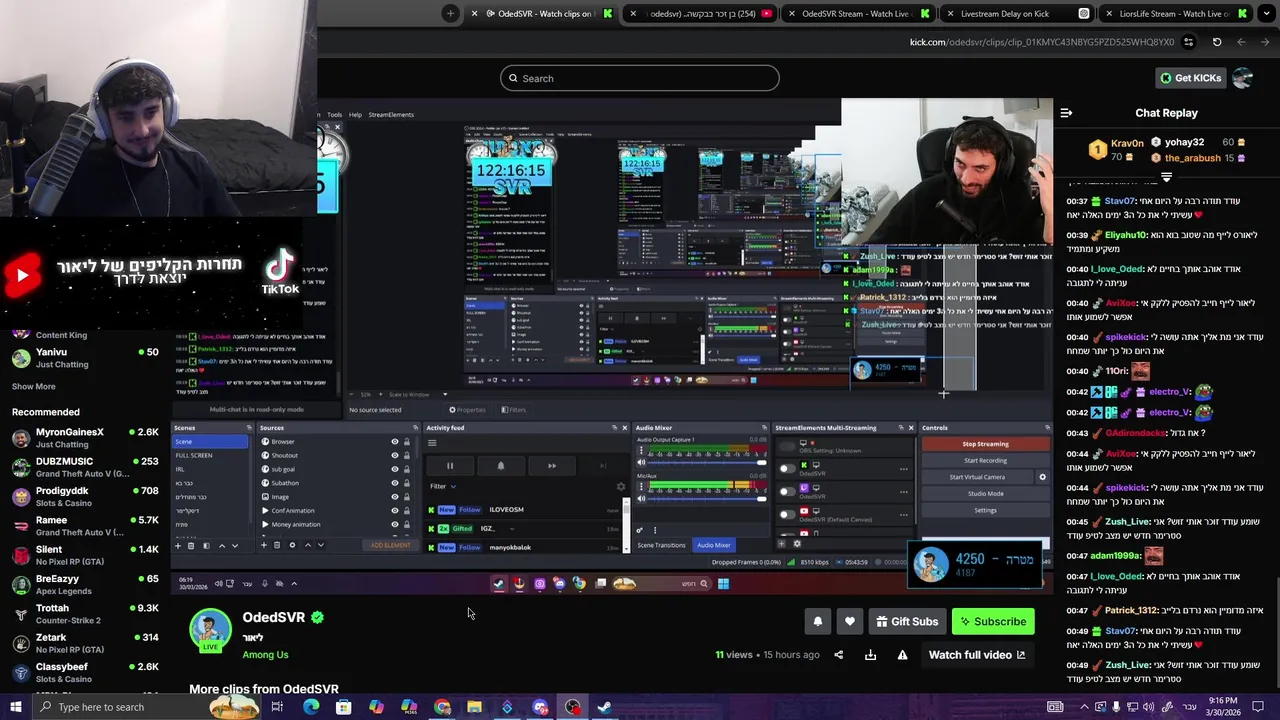Open Microsoft Edge from the taskbar
1280x720 pixels.
click(x=311, y=707)
